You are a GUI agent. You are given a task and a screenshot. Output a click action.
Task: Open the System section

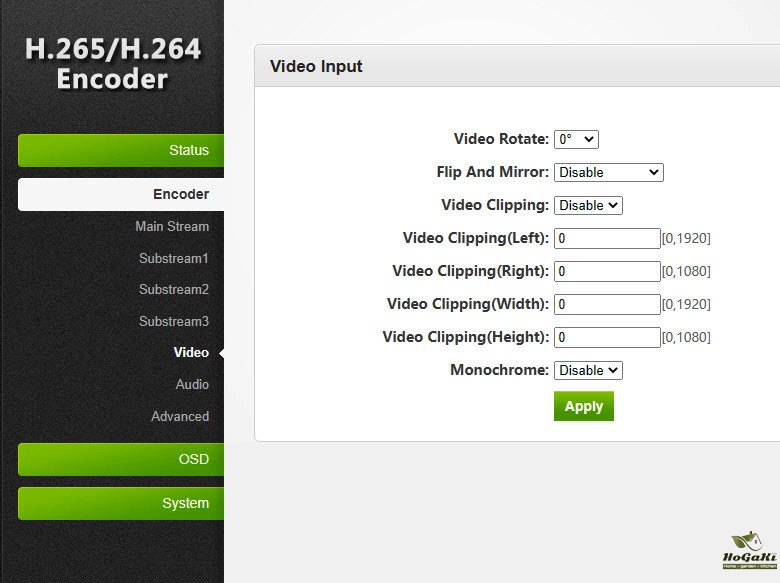pyautogui.click(x=121, y=503)
